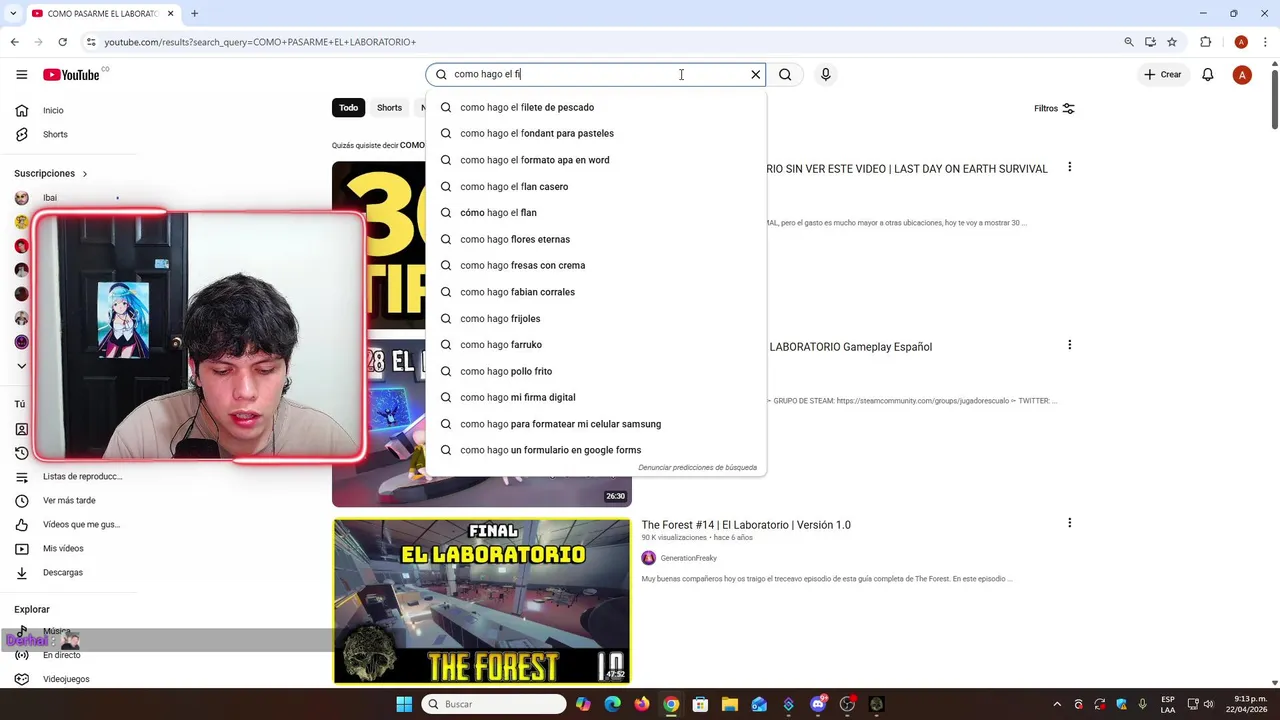
Task: Go back in the browser
Action: click(x=14, y=42)
